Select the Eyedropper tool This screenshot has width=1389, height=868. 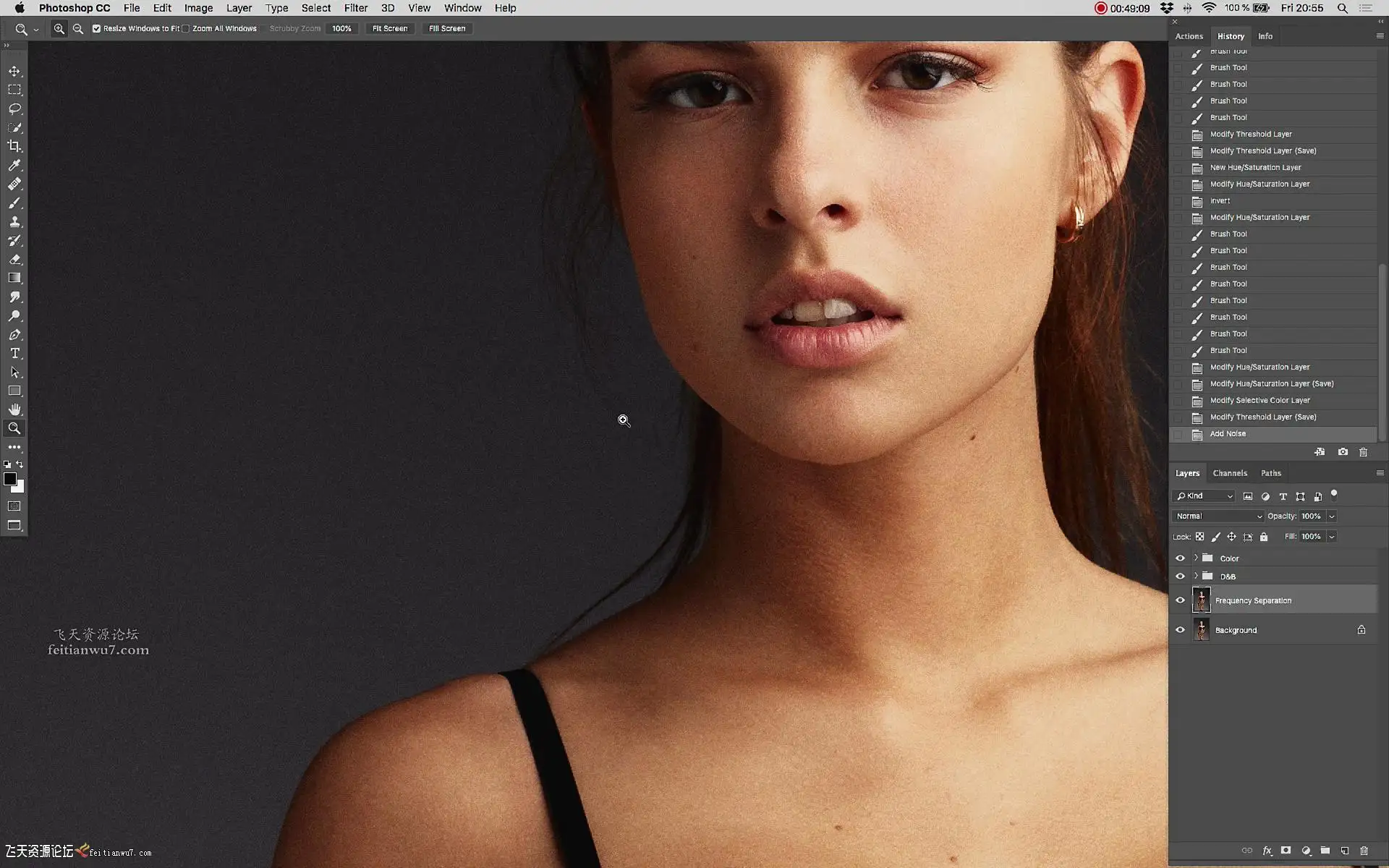14,165
